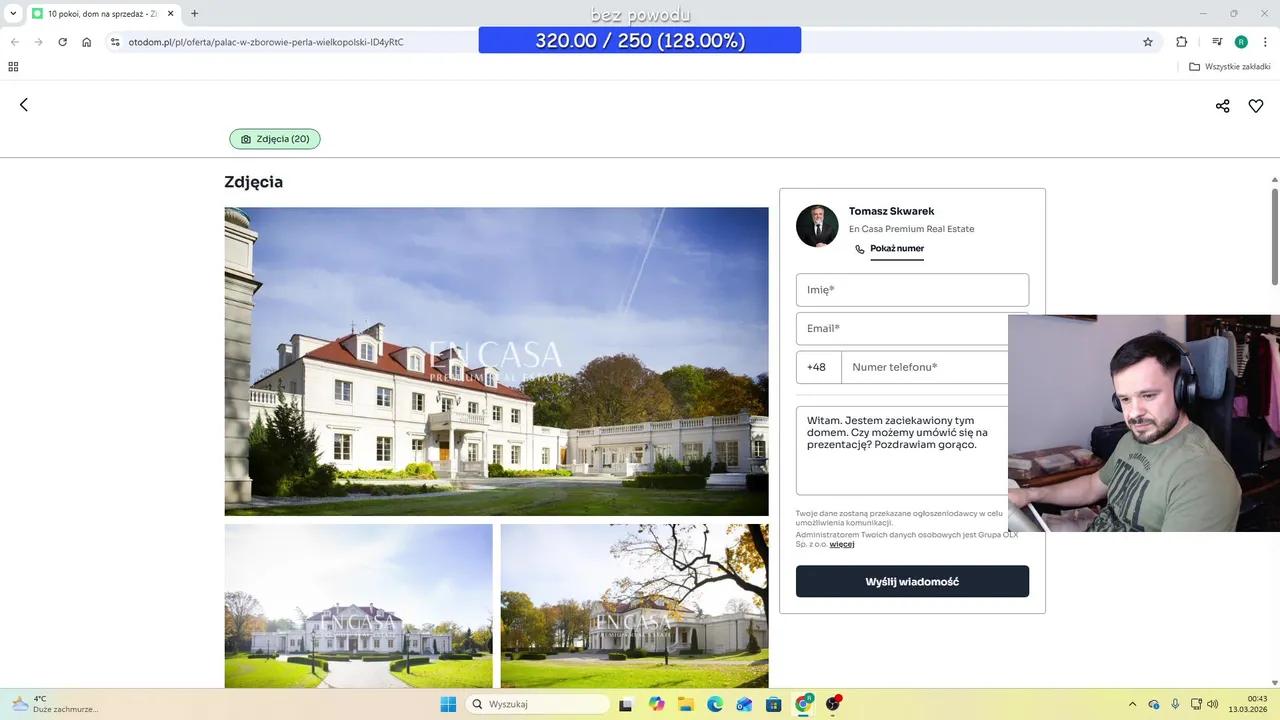
Task: Open the autumn tree palace photo
Action: pos(634,606)
